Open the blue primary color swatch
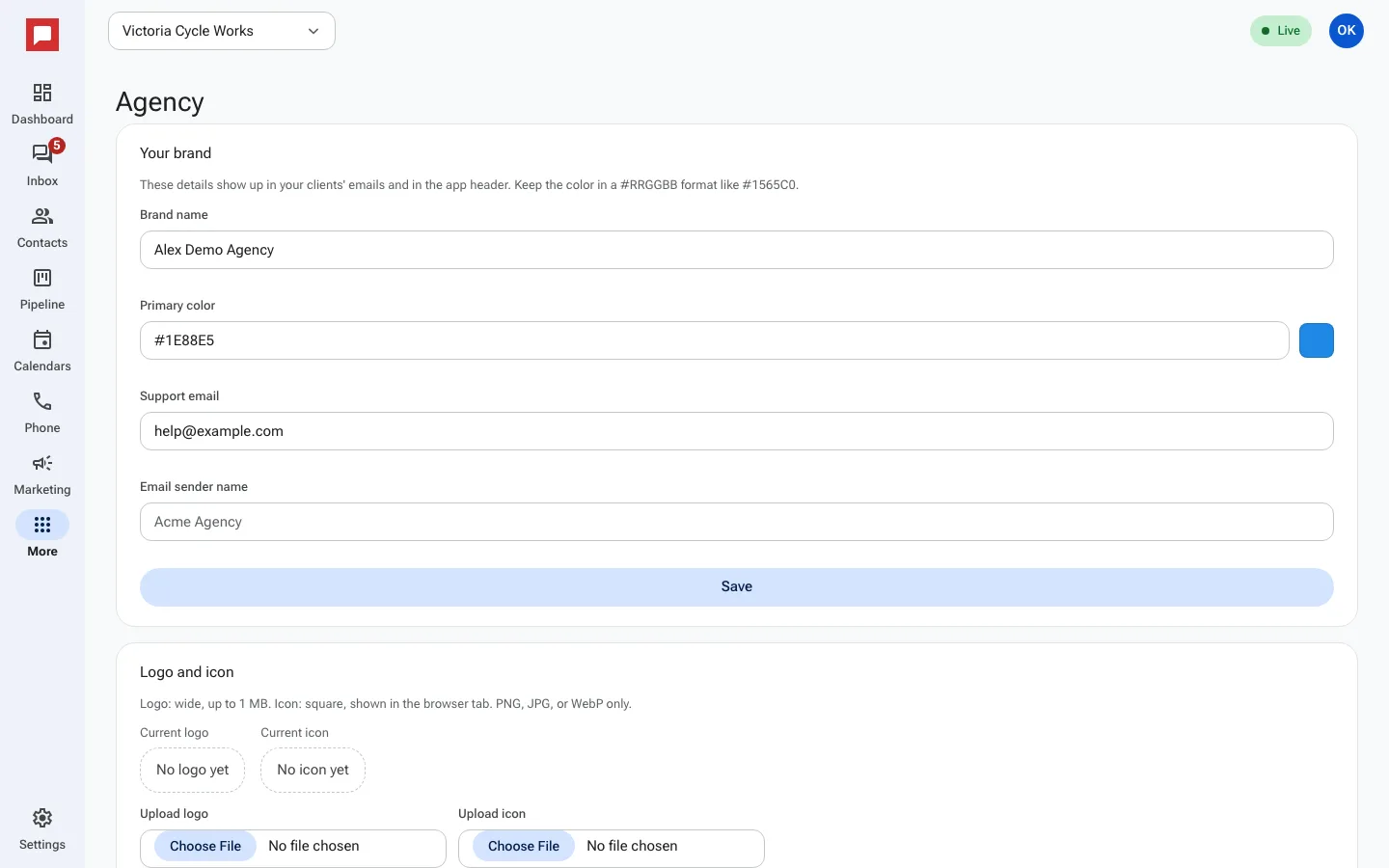This screenshot has width=1389, height=868. click(1317, 340)
